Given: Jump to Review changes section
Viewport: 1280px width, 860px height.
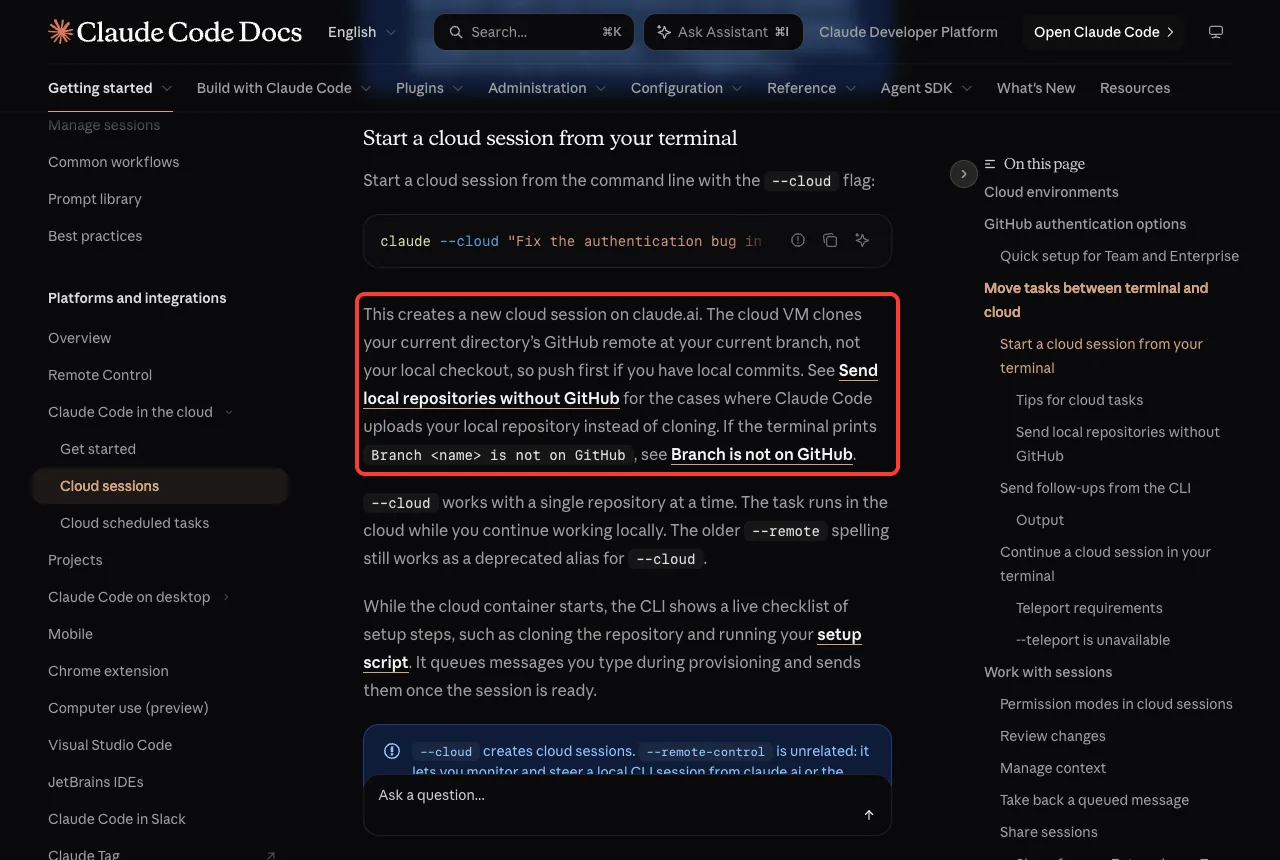Looking at the screenshot, I should coord(1053,736).
